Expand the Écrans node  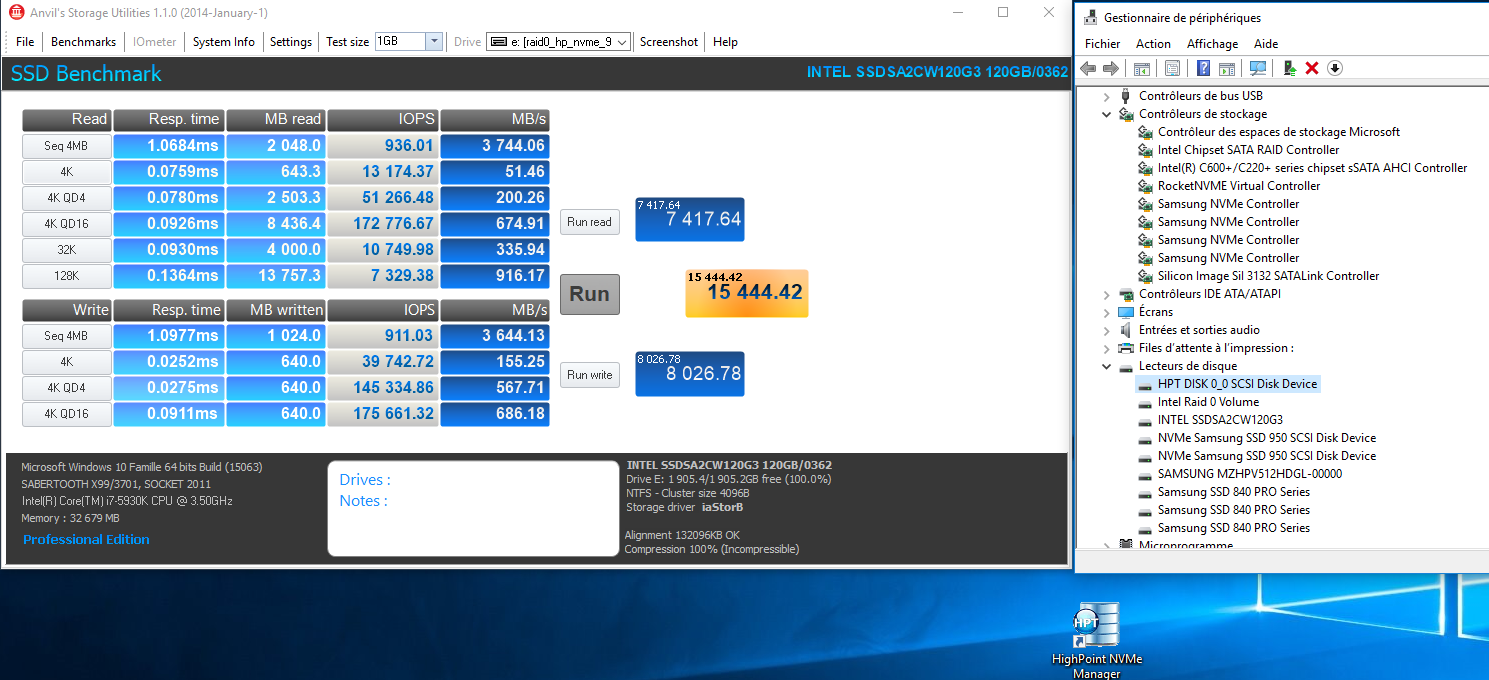pos(1106,312)
